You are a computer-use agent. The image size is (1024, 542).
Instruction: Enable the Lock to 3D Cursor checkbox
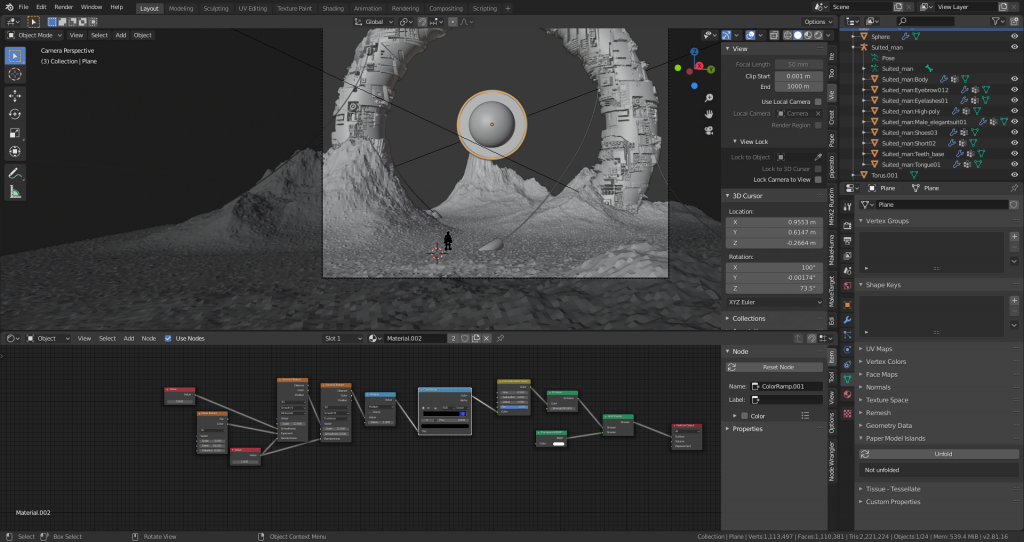tap(818, 169)
